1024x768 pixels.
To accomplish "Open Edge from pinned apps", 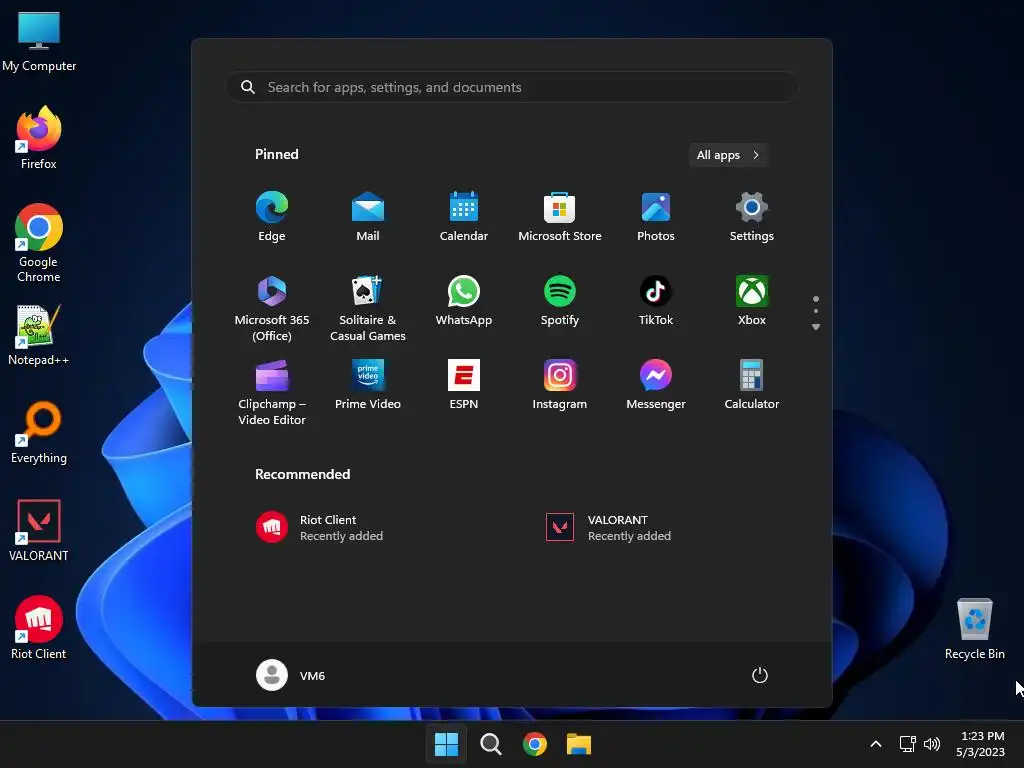I will coord(272,217).
